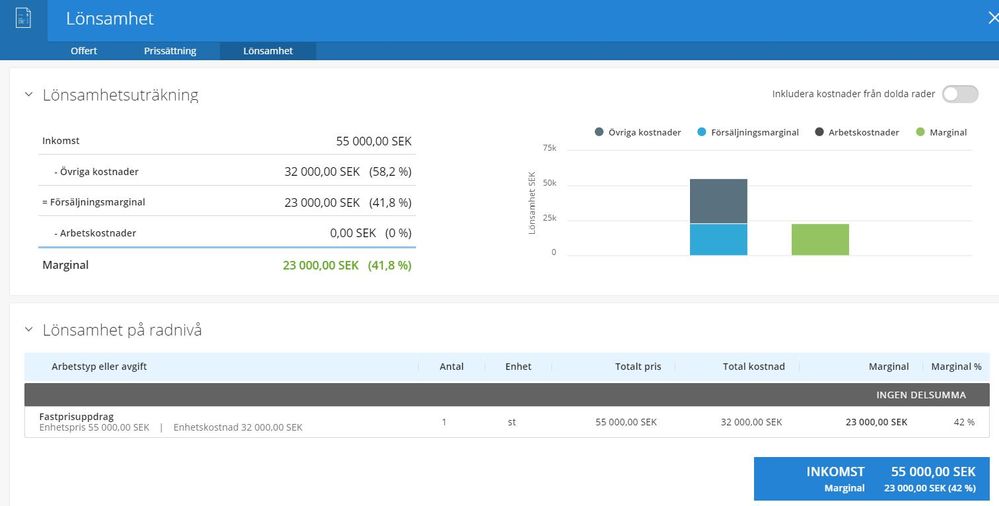Switch to the Prissättning tab

(170, 51)
